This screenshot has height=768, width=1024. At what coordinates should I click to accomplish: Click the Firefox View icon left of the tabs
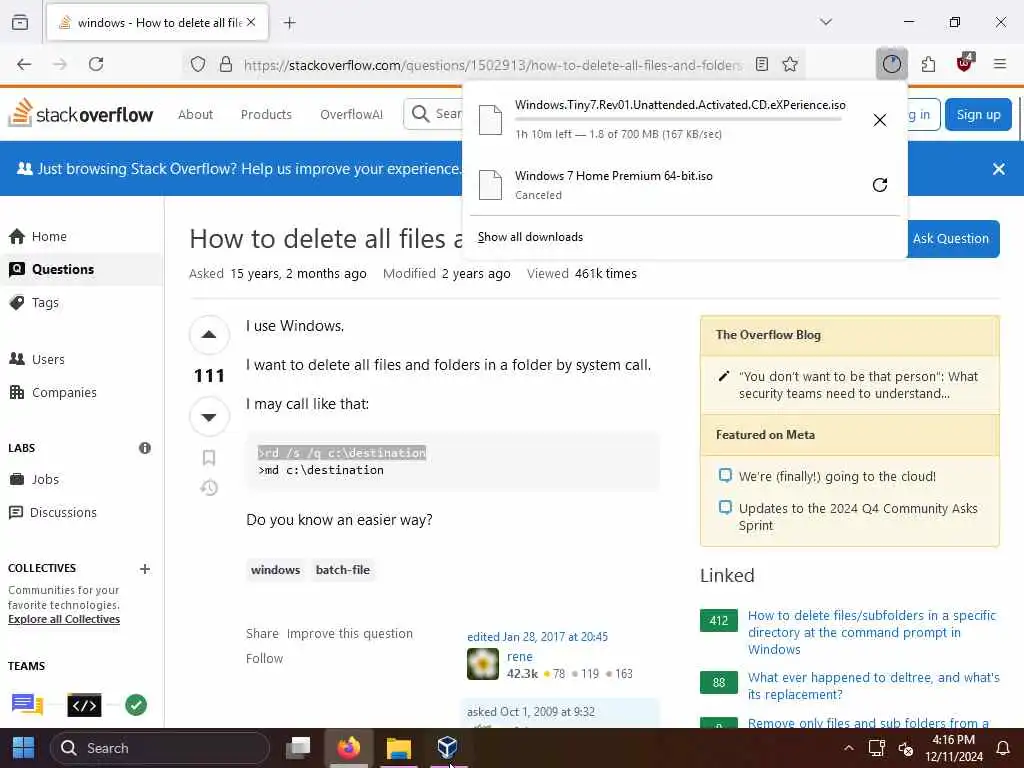pyautogui.click(x=20, y=22)
